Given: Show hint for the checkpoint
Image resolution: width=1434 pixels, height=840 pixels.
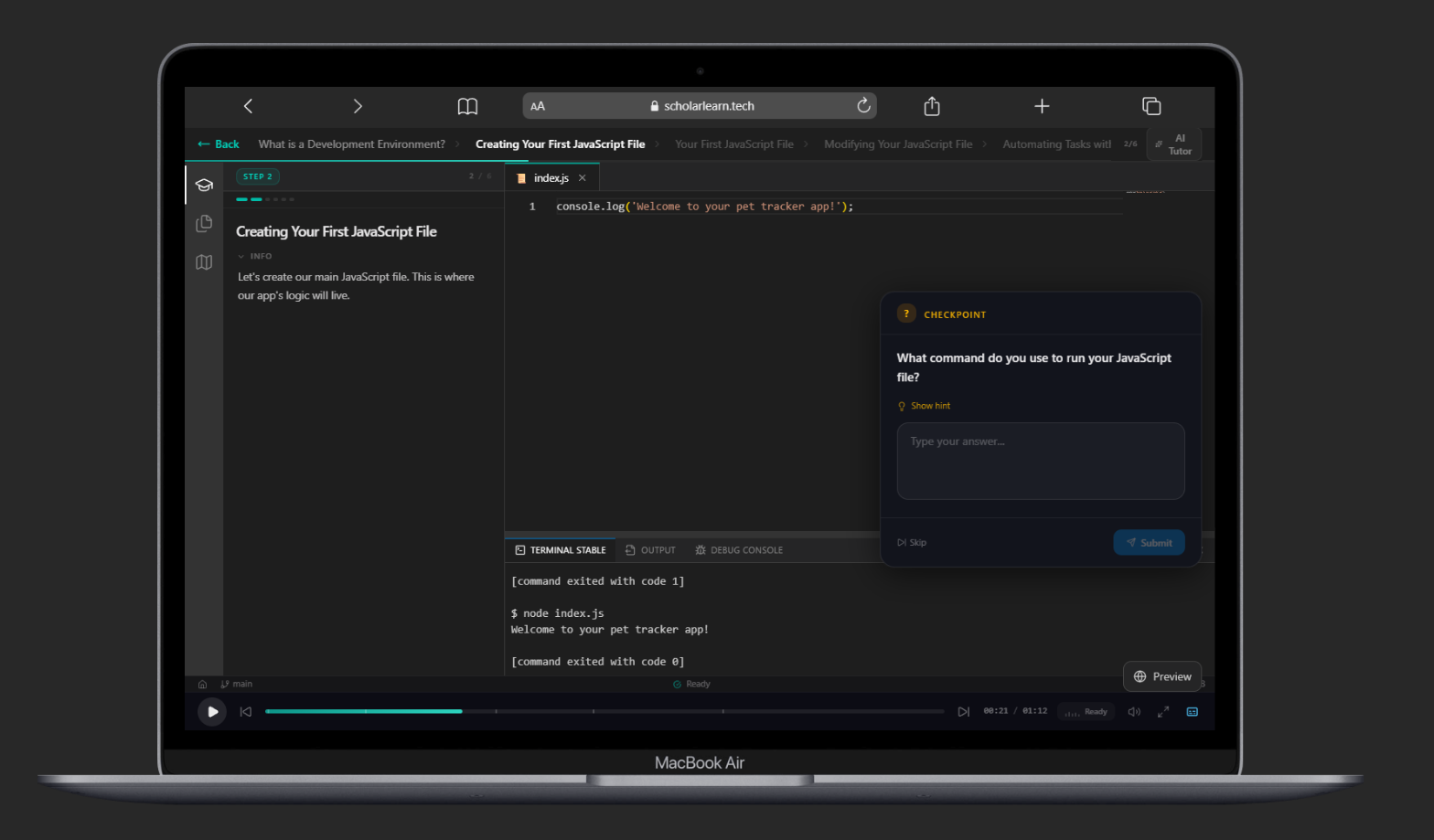Looking at the screenshot, I should point(924,406).
